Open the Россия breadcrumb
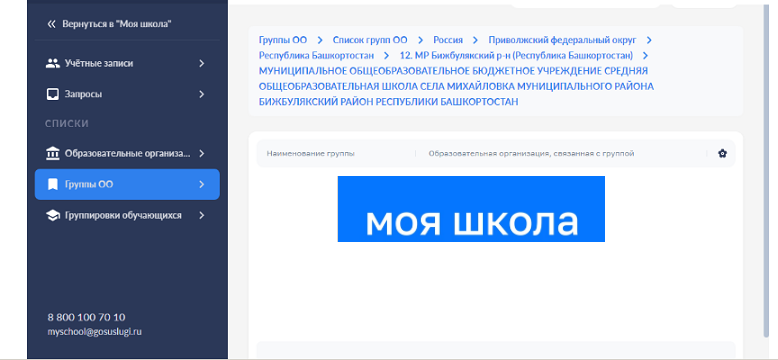This screenshot has width=778, height=360. 448,40
